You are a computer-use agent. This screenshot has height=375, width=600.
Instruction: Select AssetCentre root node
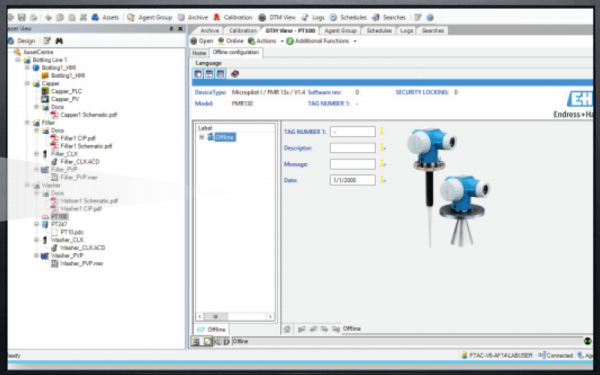(38, 52)
